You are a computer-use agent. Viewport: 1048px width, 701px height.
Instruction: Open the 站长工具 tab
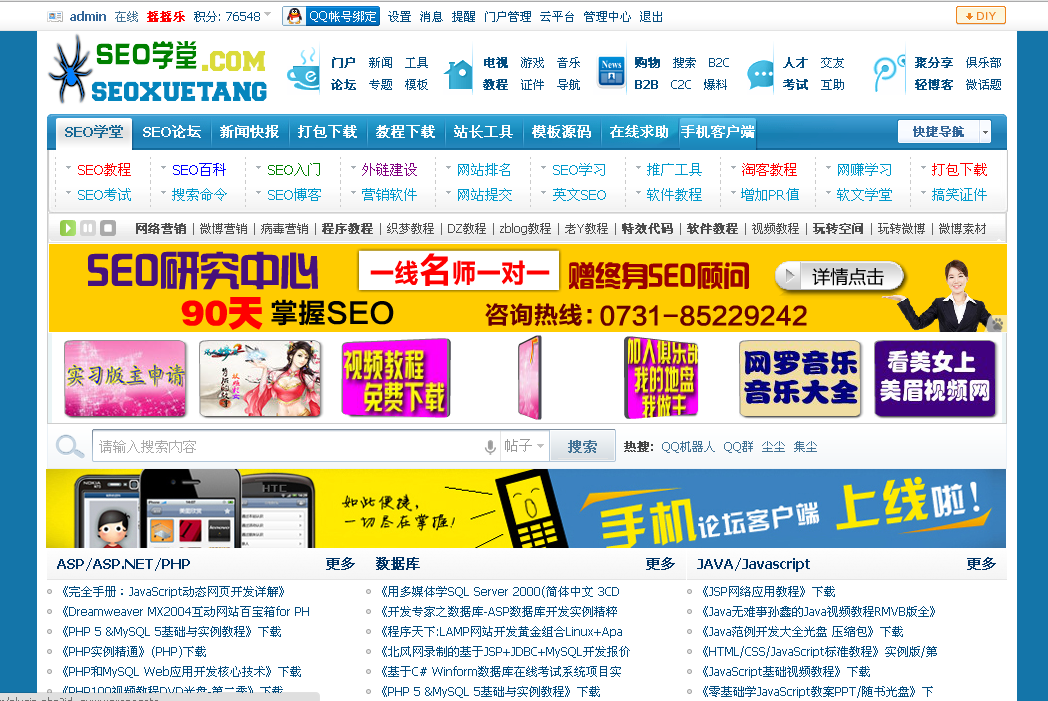click(x=483, y=132)
